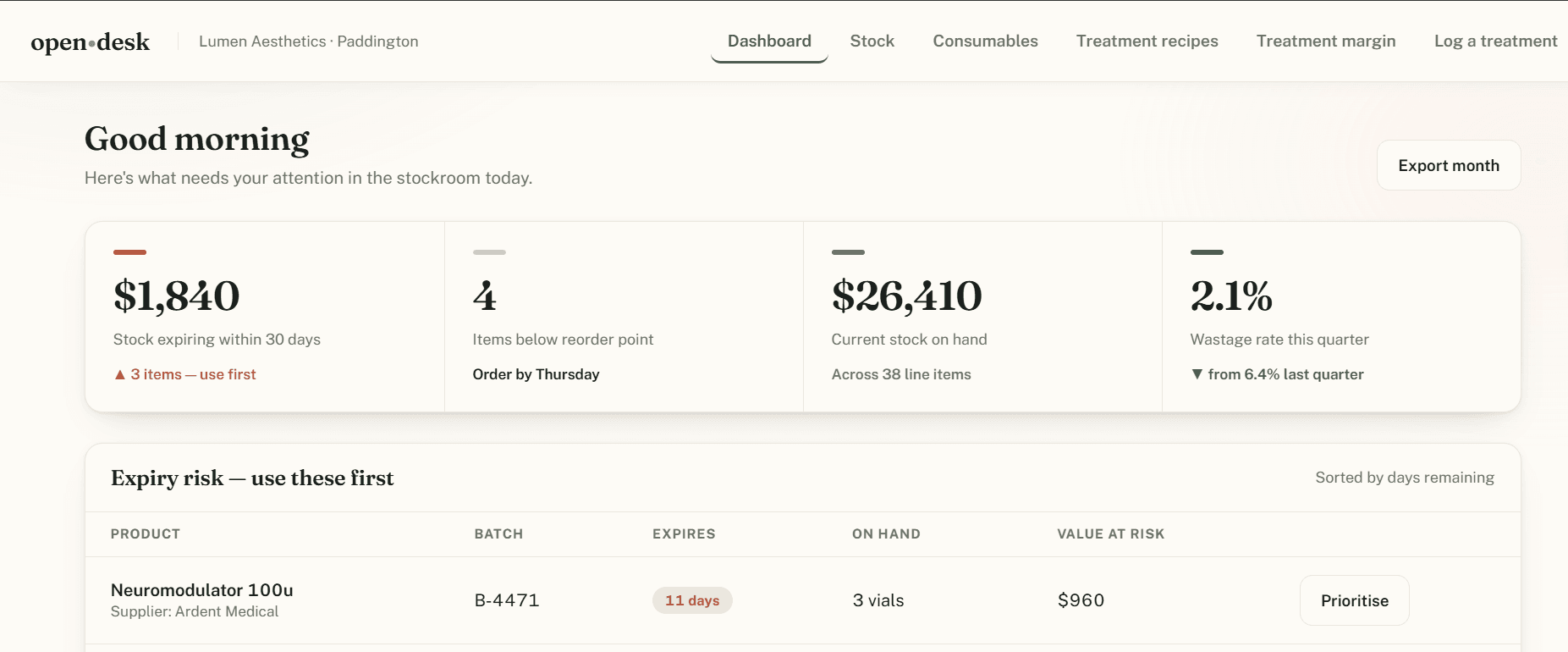
Task: Click 'Expiry risk — use these first' heading
Action: click(x=252, y=478)
